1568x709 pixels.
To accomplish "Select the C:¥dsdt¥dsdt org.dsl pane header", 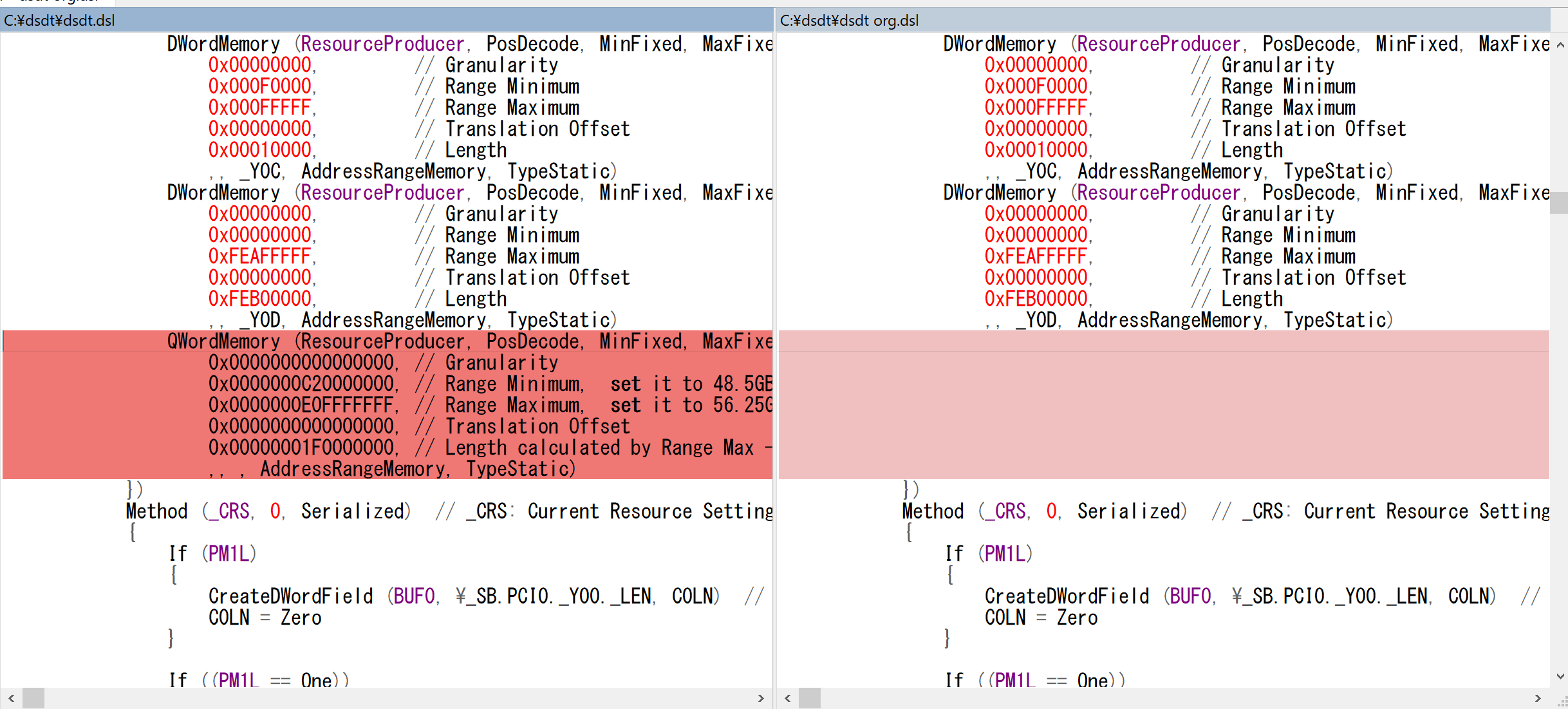I will (x=1164, y=21).
